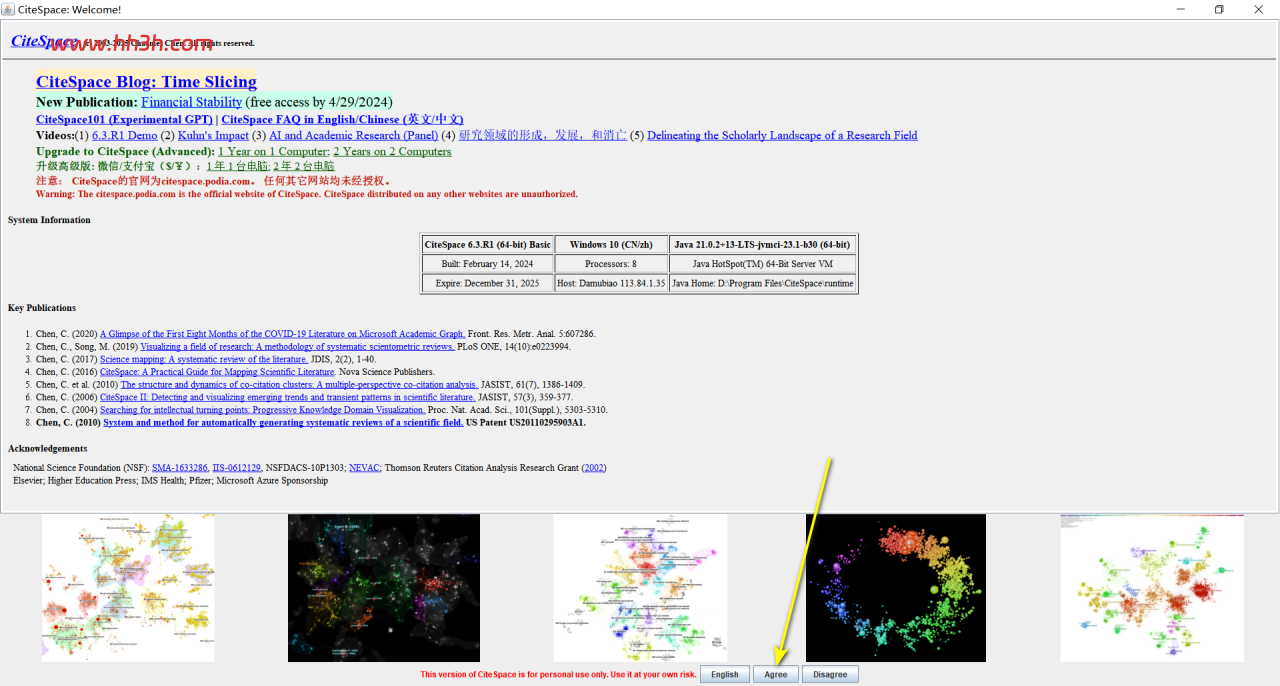Click the Host: Damubiao table cell
This screenshot has height=686, width=1280.
(x=611, y=283)
